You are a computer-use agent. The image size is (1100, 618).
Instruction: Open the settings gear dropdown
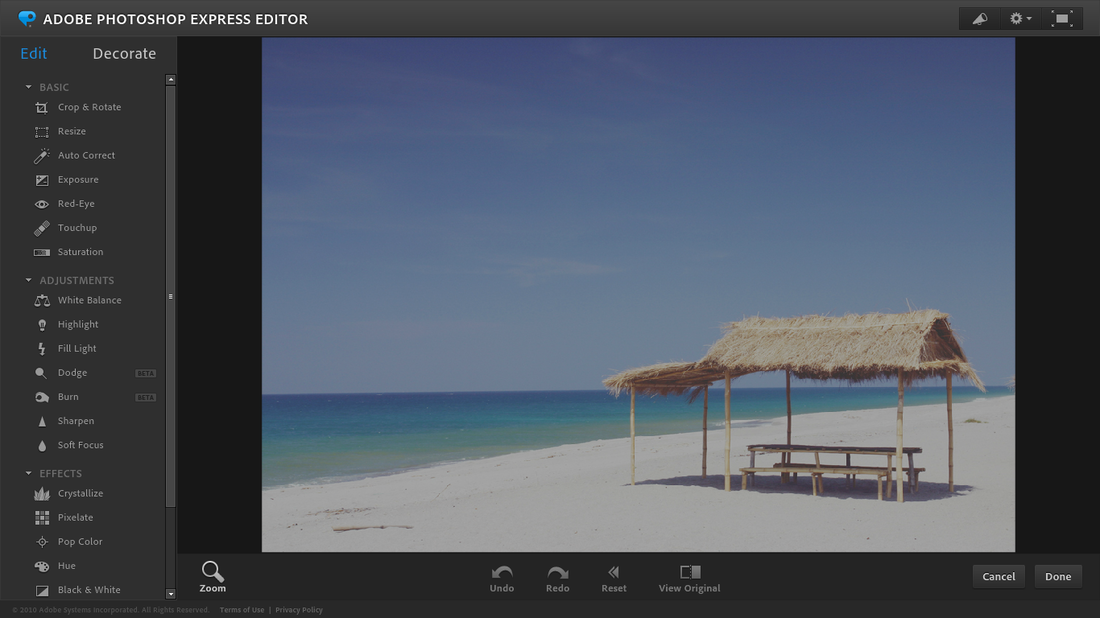click(1020, 19)
